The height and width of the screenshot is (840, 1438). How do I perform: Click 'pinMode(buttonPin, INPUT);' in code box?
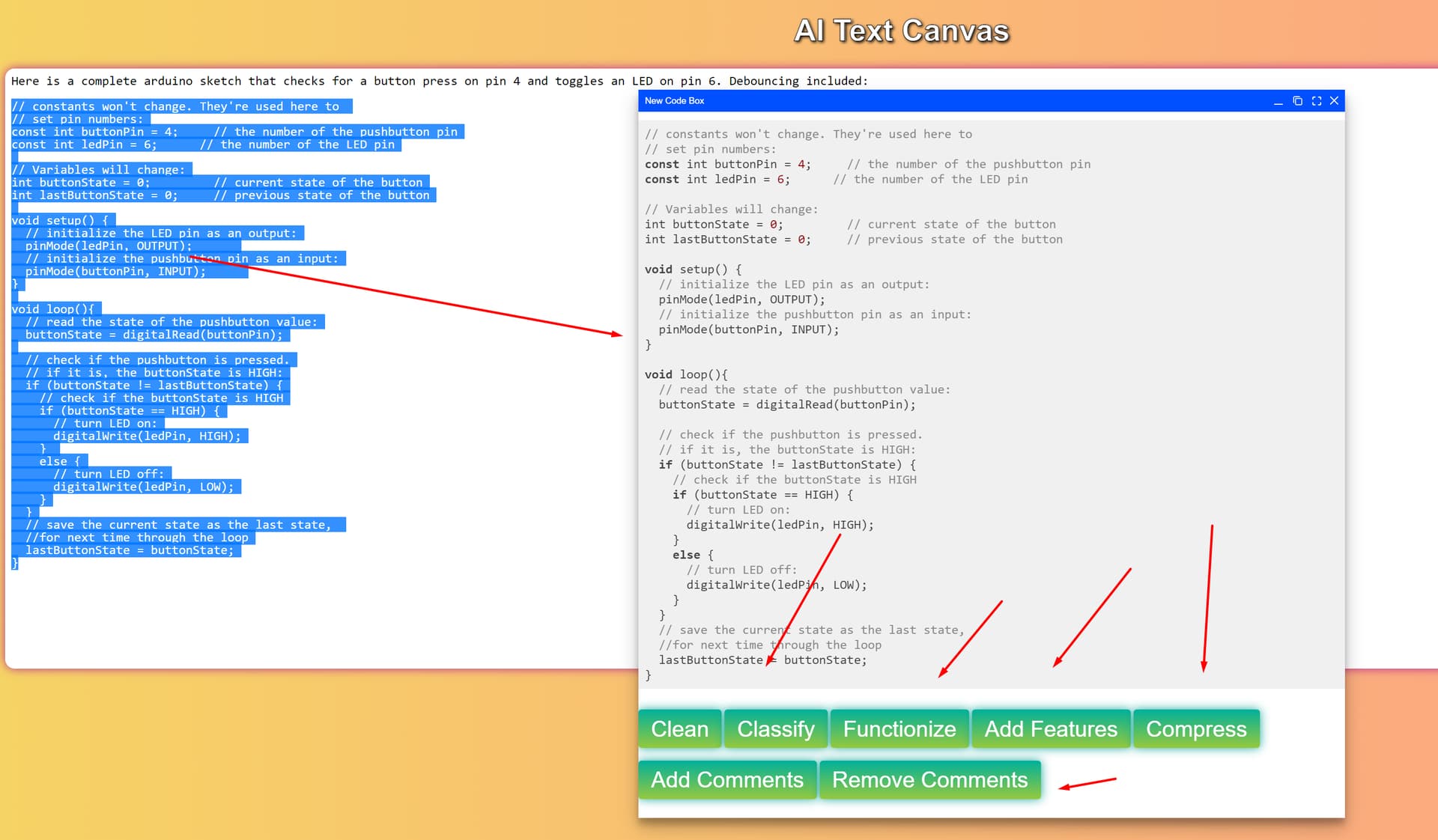[748, 329]
